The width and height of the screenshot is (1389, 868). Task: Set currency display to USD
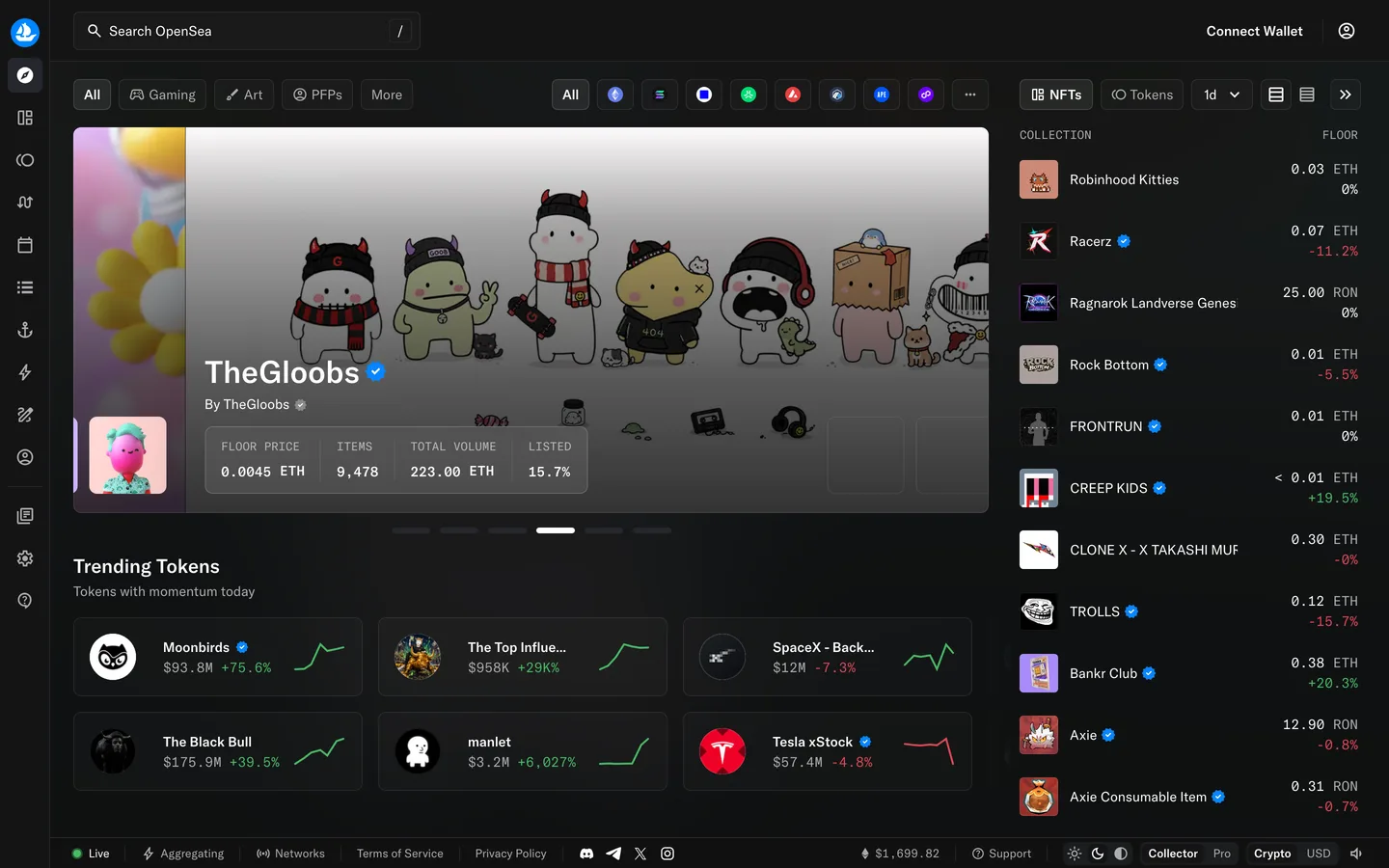[1319, 854]
